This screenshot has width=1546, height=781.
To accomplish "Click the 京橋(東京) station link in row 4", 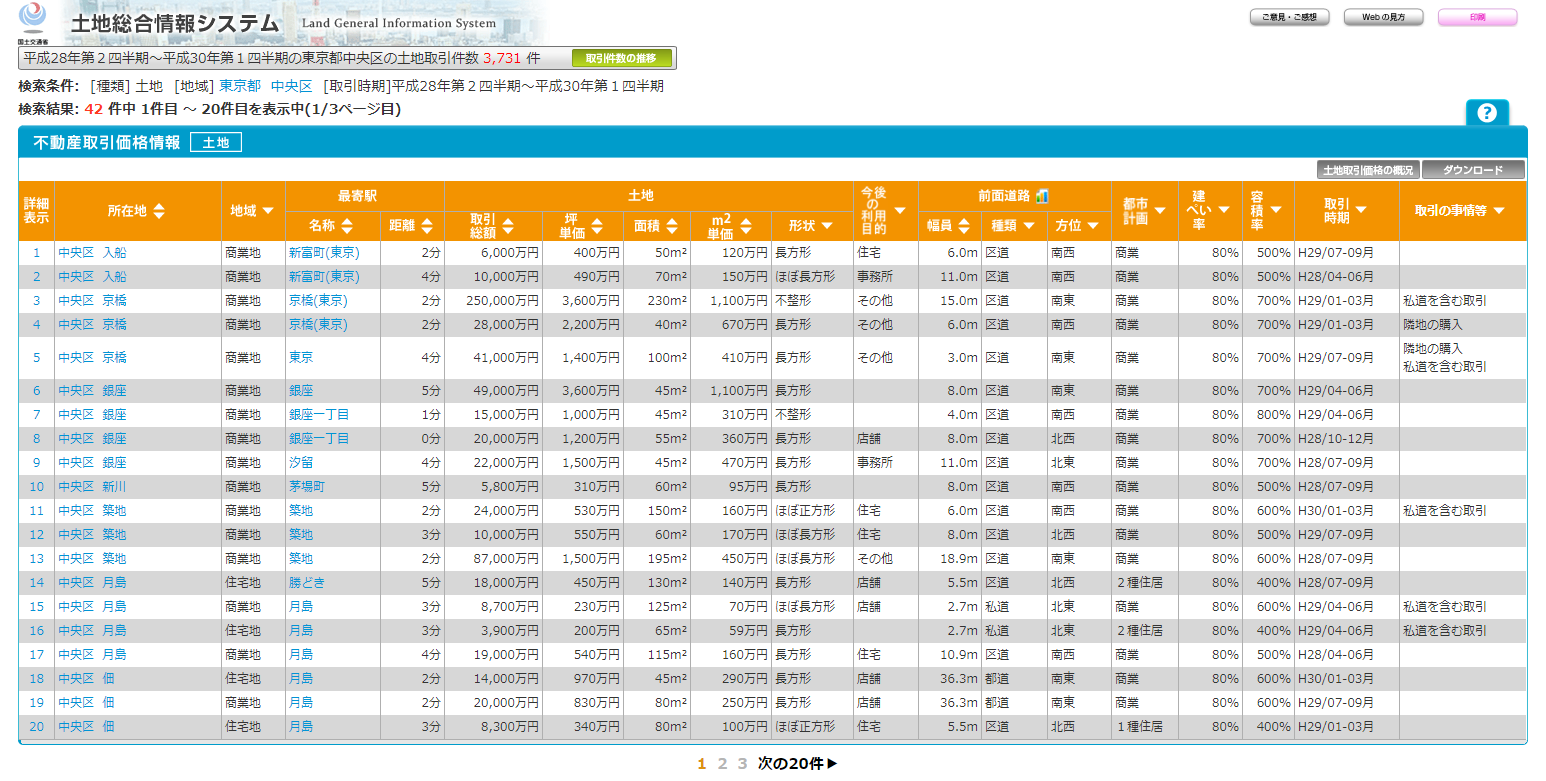I will click(318, 325).
